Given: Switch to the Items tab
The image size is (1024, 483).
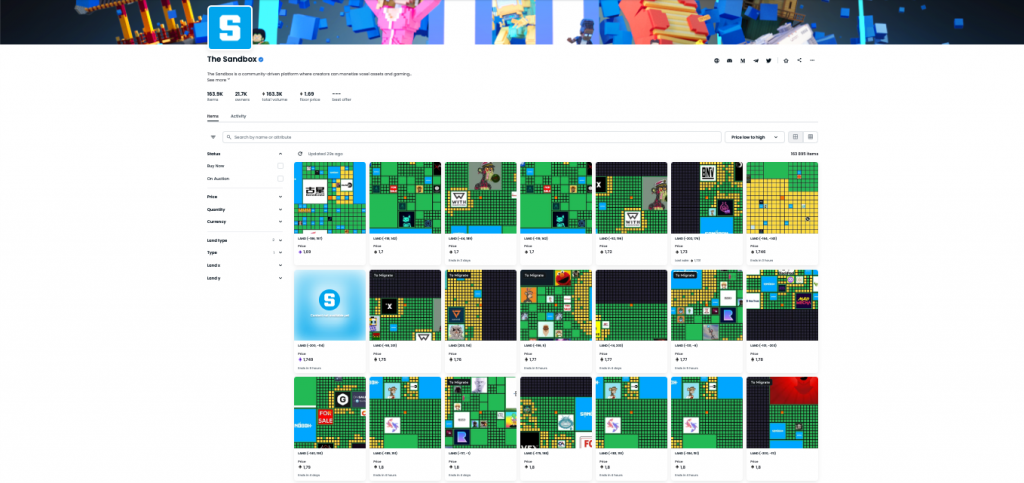Looking at the screenshot, I should [213, 116].
